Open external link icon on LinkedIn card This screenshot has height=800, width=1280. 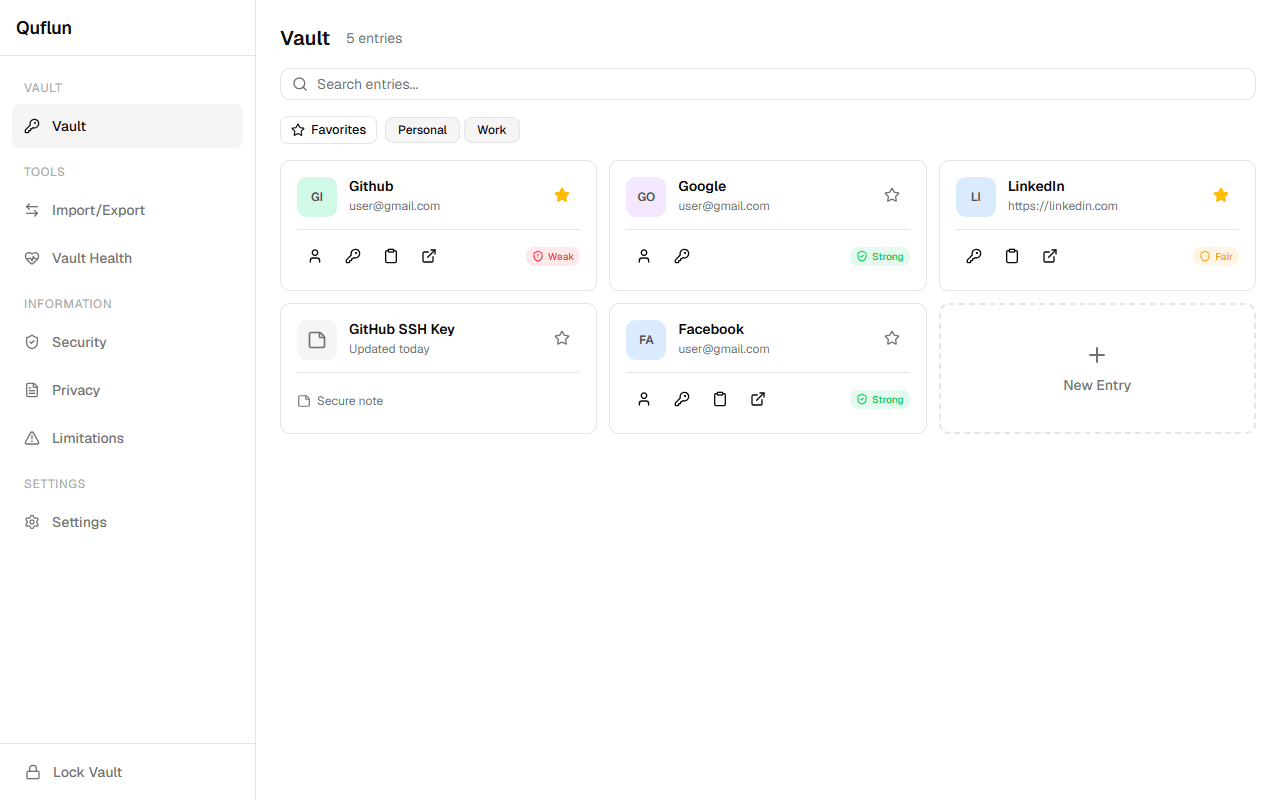1050,256
